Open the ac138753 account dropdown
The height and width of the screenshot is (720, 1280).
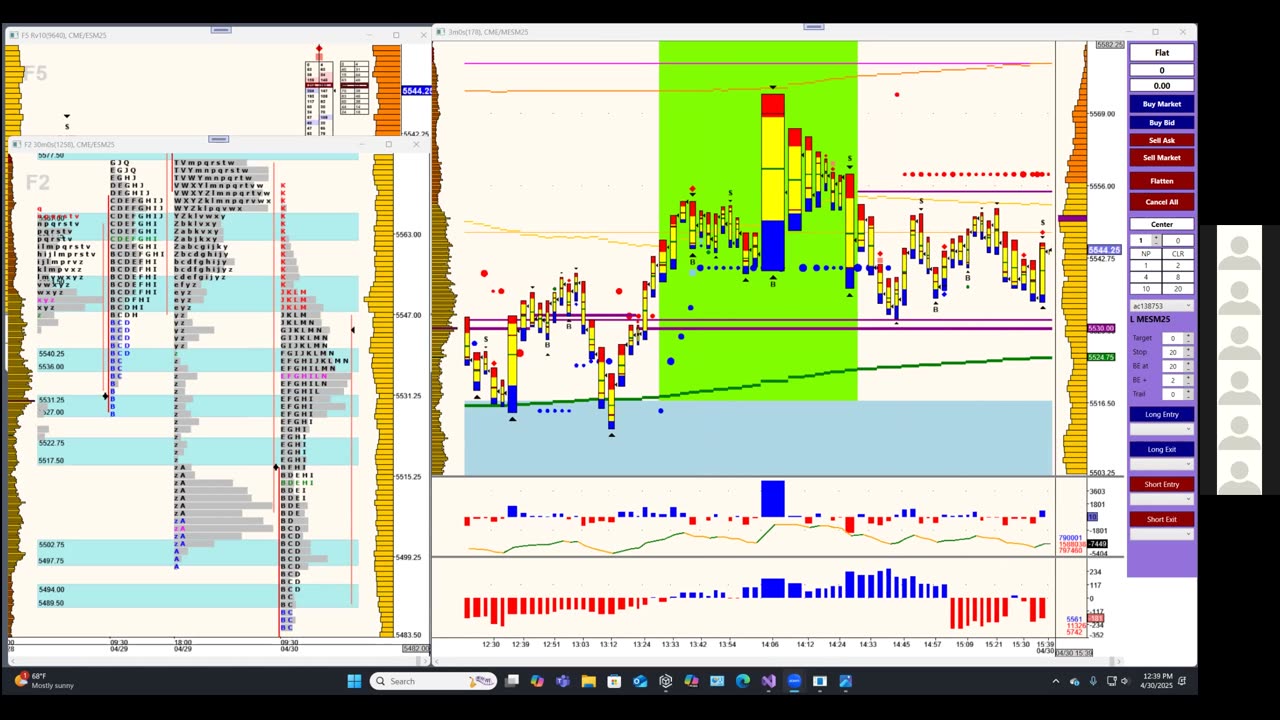[x=1161, y=306]
